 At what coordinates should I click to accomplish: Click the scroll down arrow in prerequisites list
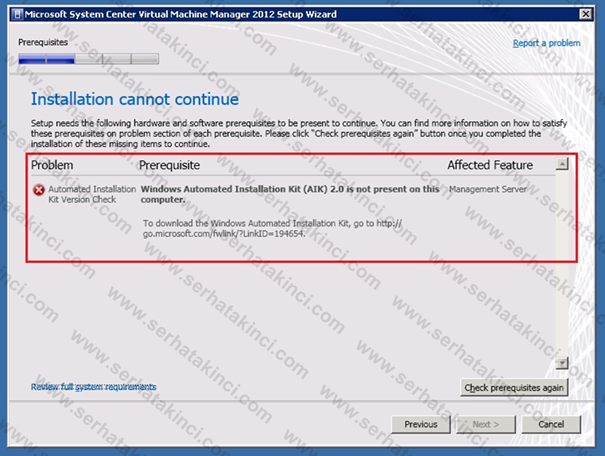point(562,363)
